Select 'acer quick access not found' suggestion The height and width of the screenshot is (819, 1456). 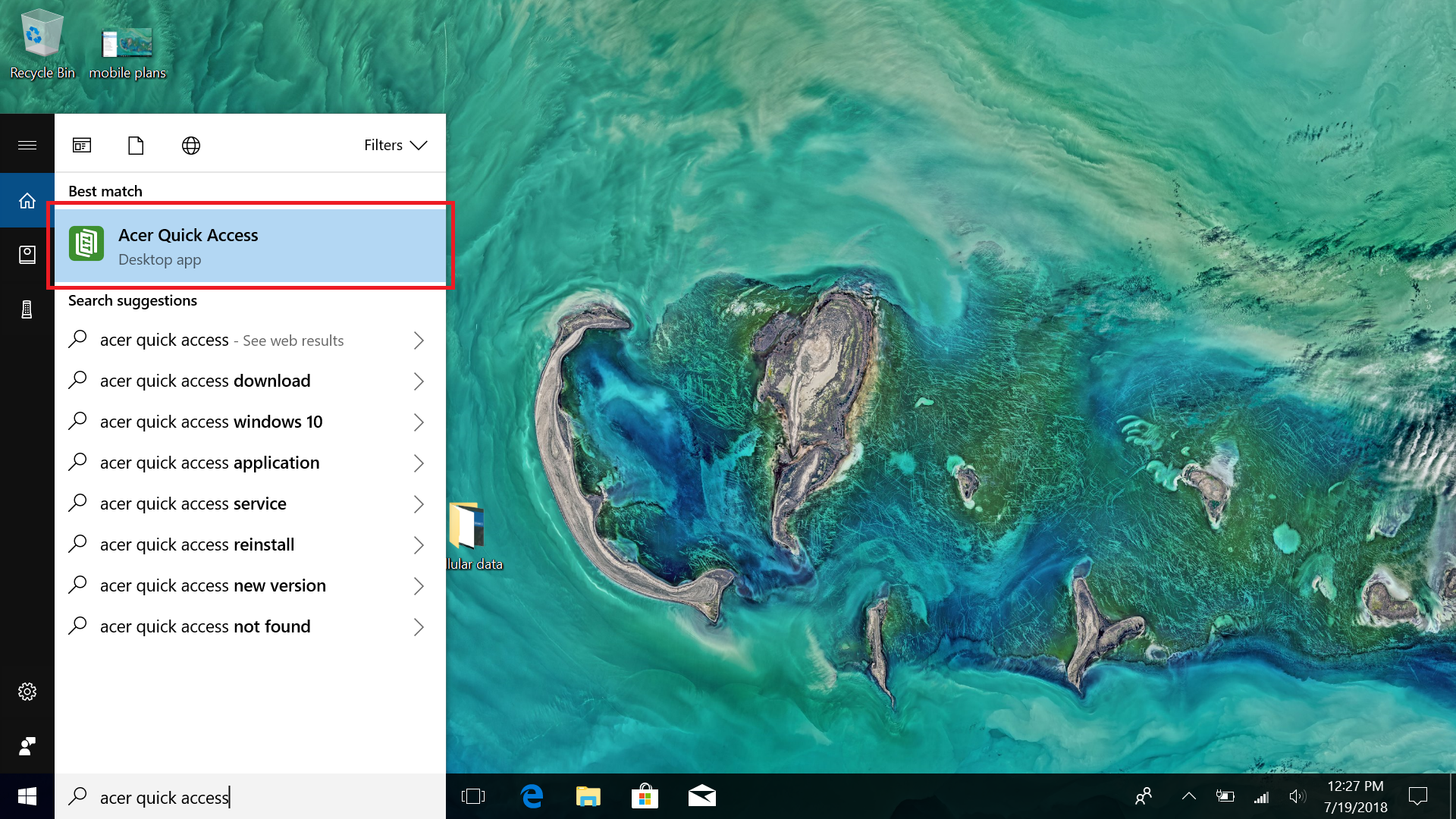(x=250, y=626)
